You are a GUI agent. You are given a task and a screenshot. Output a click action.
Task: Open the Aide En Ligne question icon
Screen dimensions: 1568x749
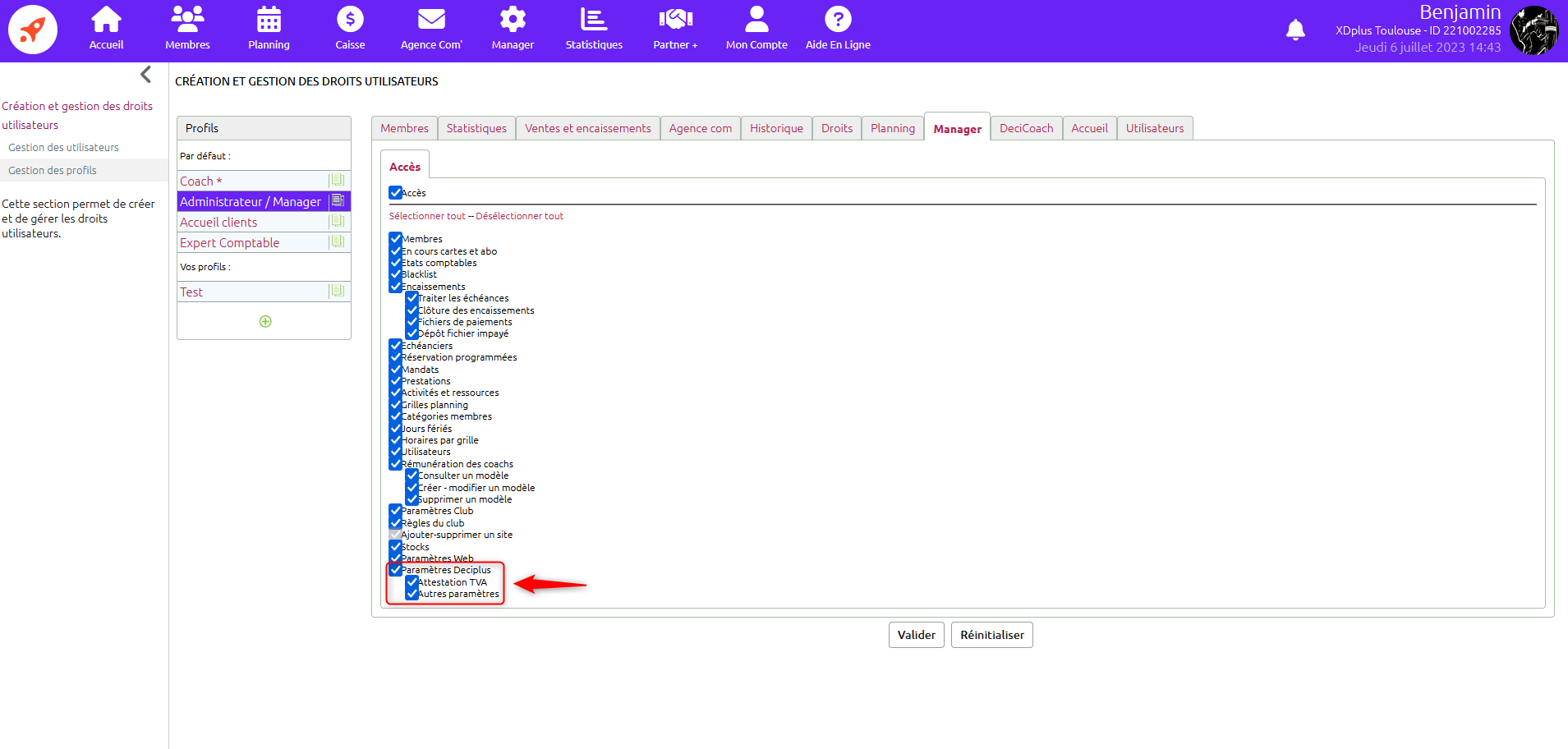pos(838,20)
